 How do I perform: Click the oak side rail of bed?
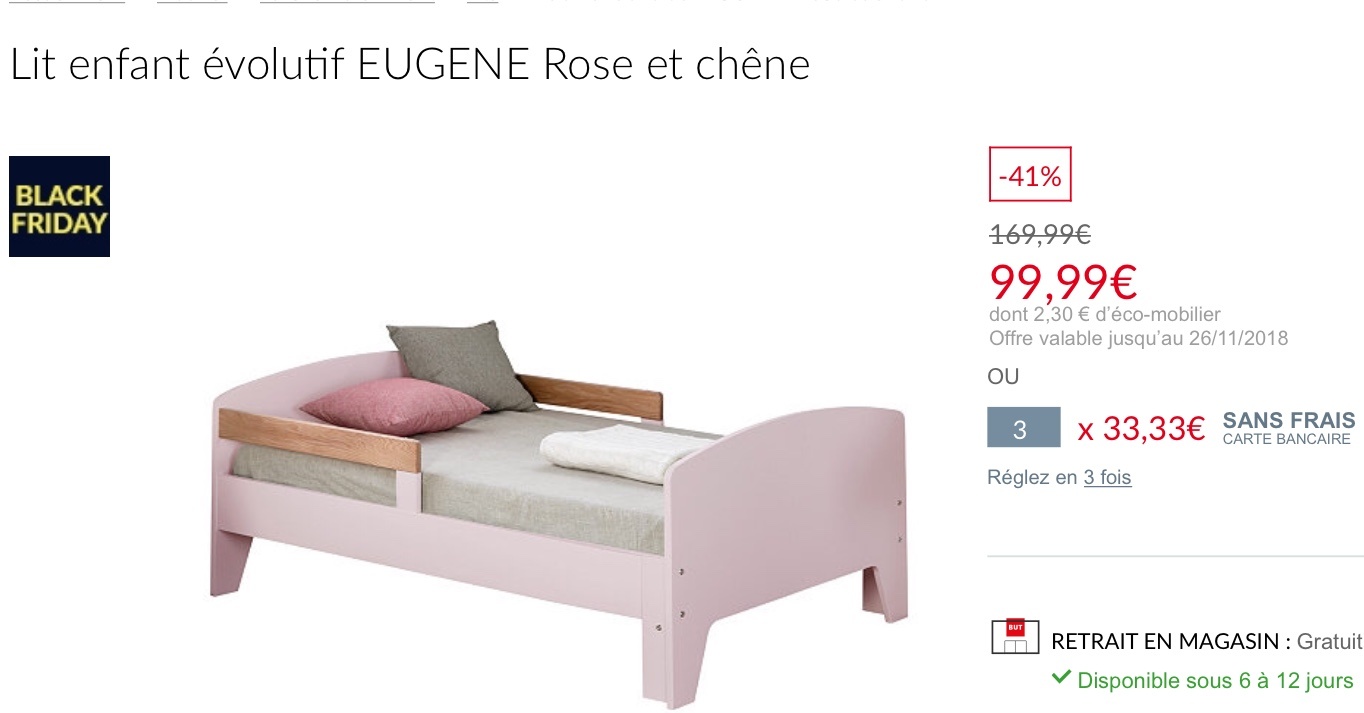click(318, 440)
